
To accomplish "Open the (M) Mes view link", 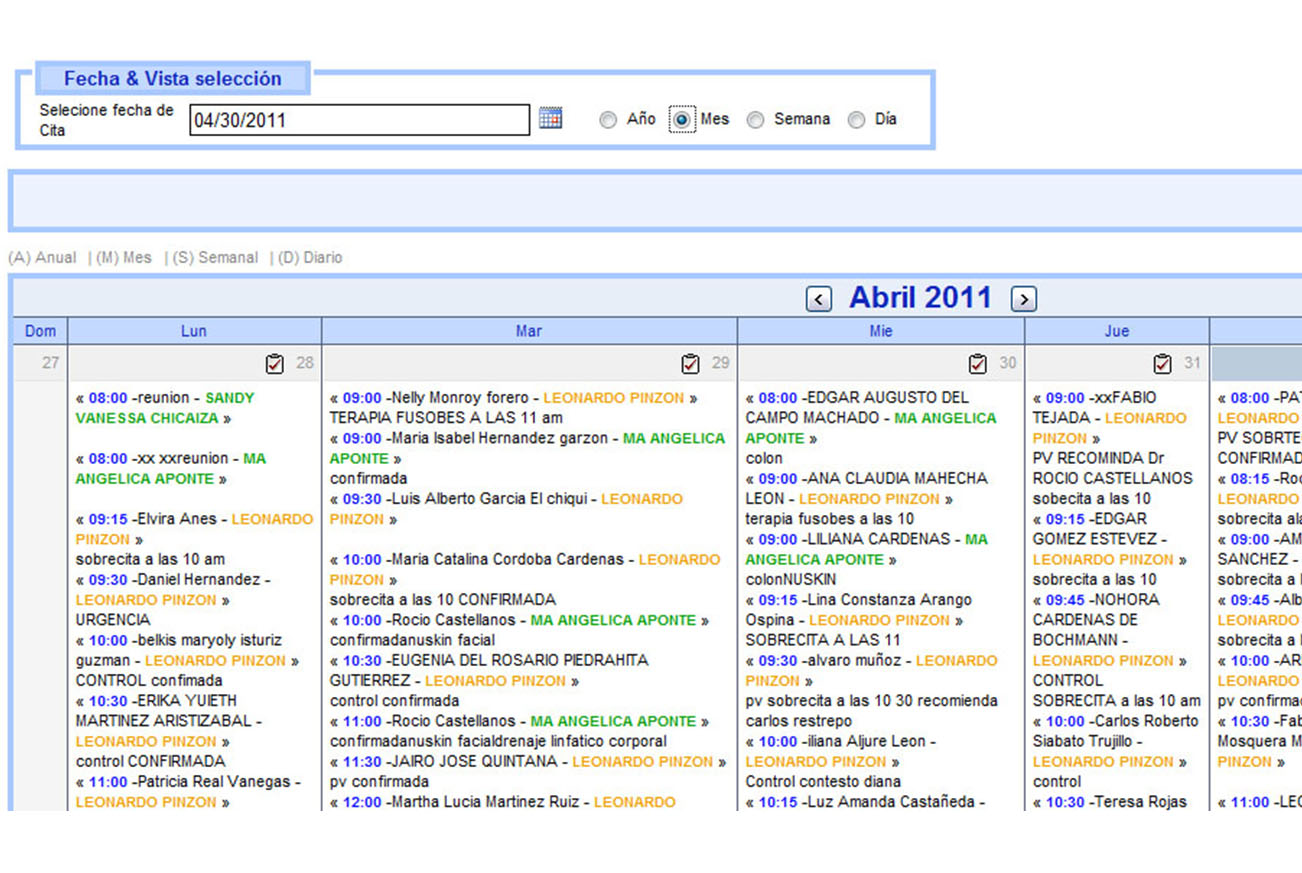I will point(124,258).
